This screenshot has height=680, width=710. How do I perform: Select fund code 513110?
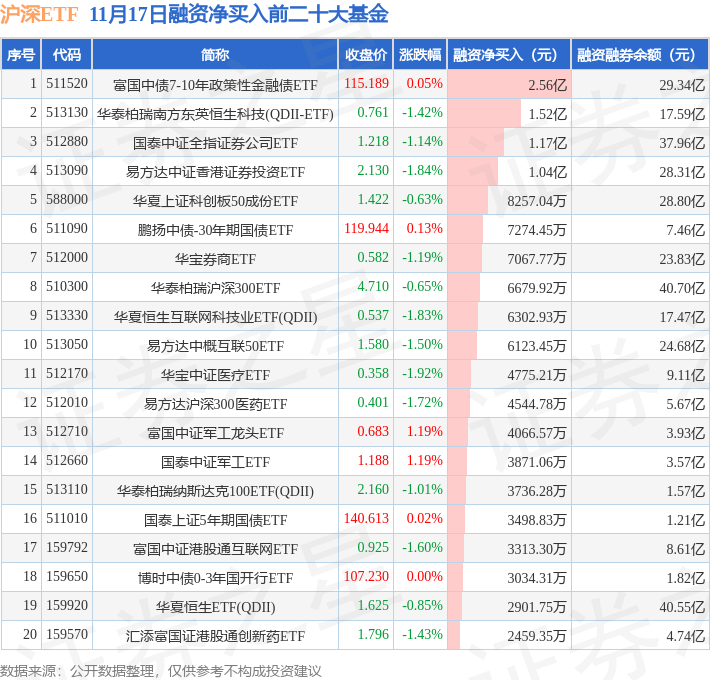point(67,489)
